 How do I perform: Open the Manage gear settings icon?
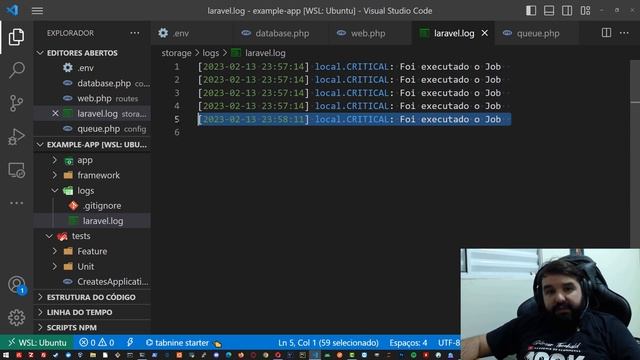coord(16,317)
